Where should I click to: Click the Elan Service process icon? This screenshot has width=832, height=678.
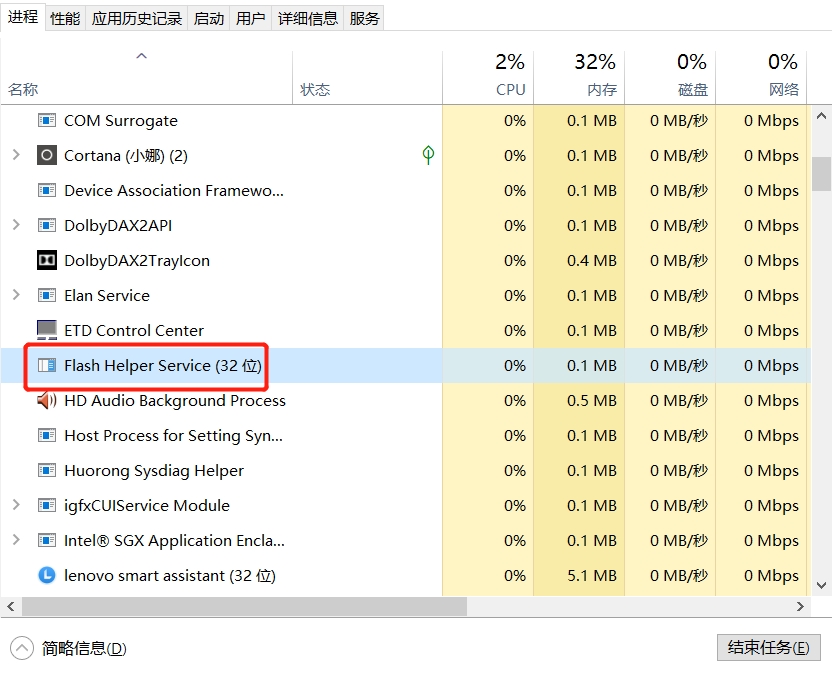(x=47, y=295)
